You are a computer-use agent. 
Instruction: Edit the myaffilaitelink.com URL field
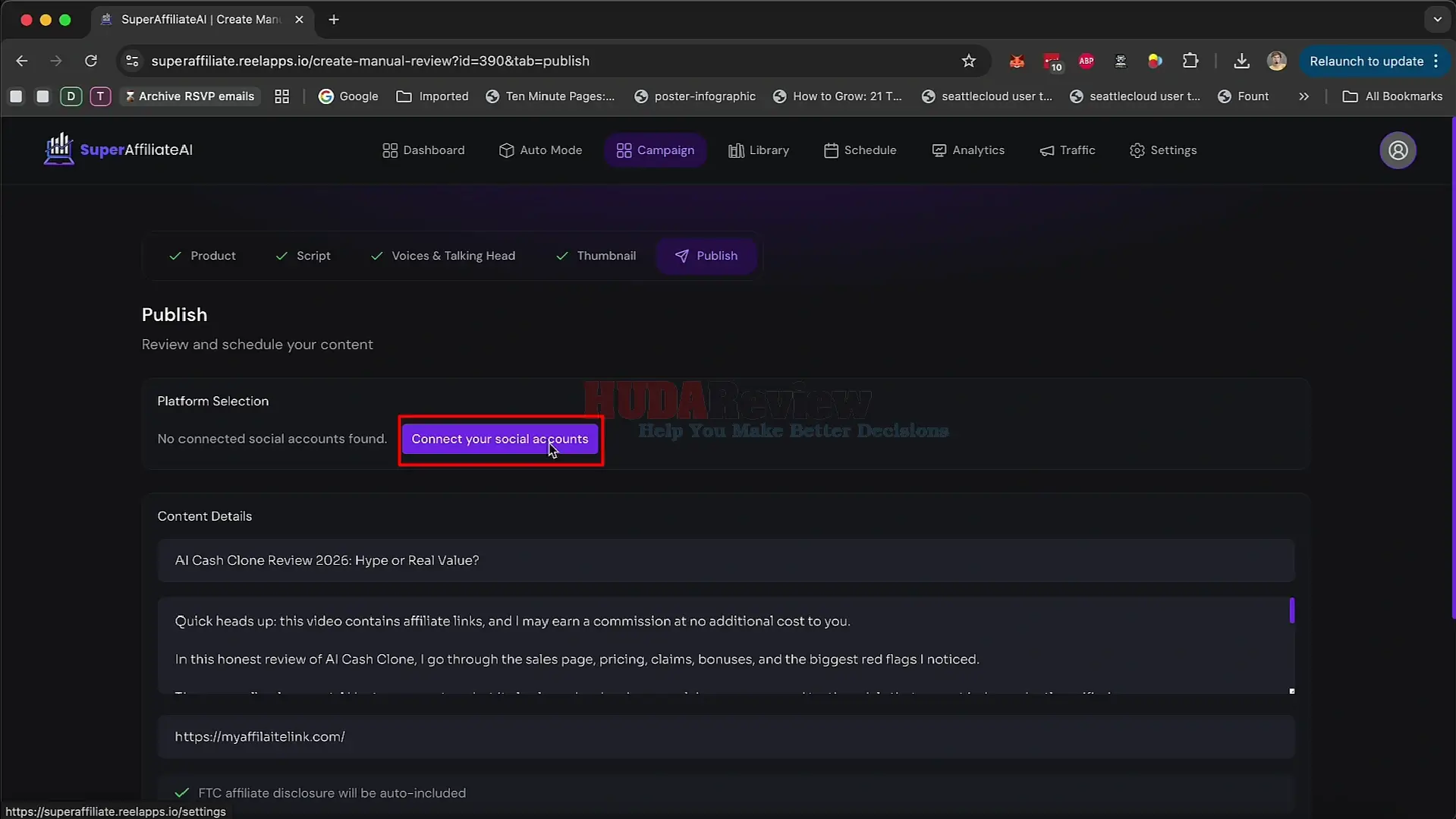click(x=725, y=736)
